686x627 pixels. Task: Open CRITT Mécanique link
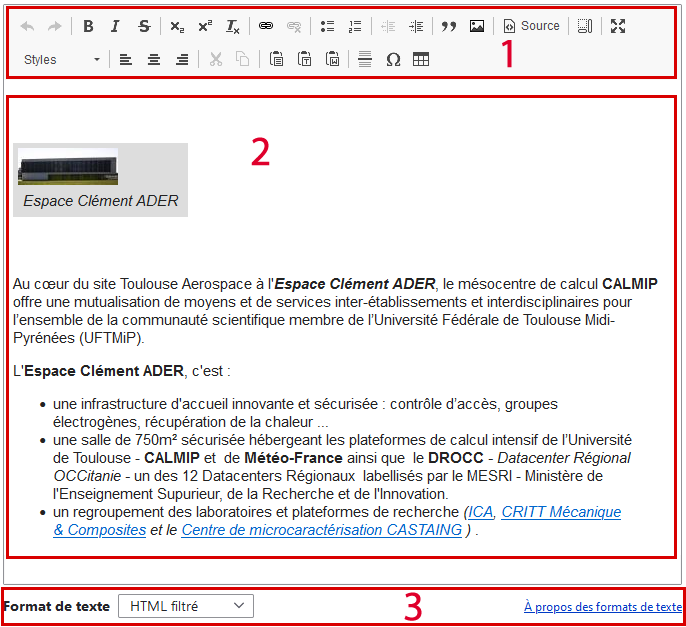coord(561,512)
